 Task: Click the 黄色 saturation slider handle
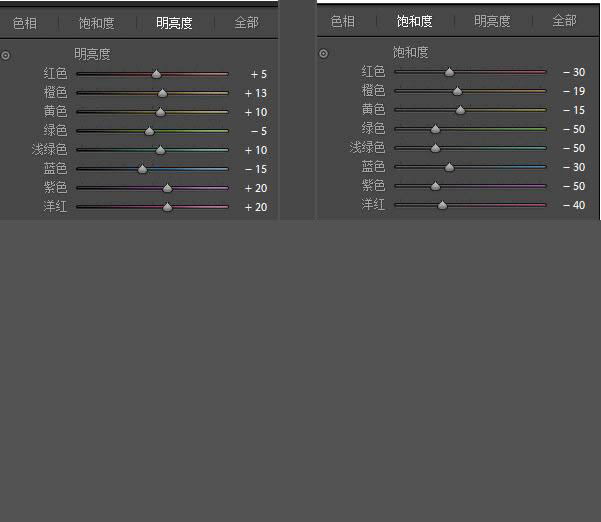point(460,110)
